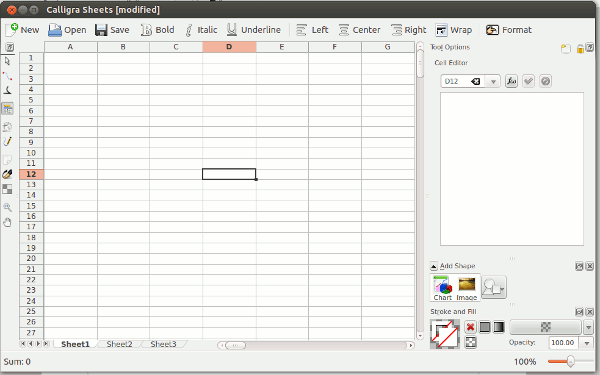Select the checkered gradient tool

7,189
